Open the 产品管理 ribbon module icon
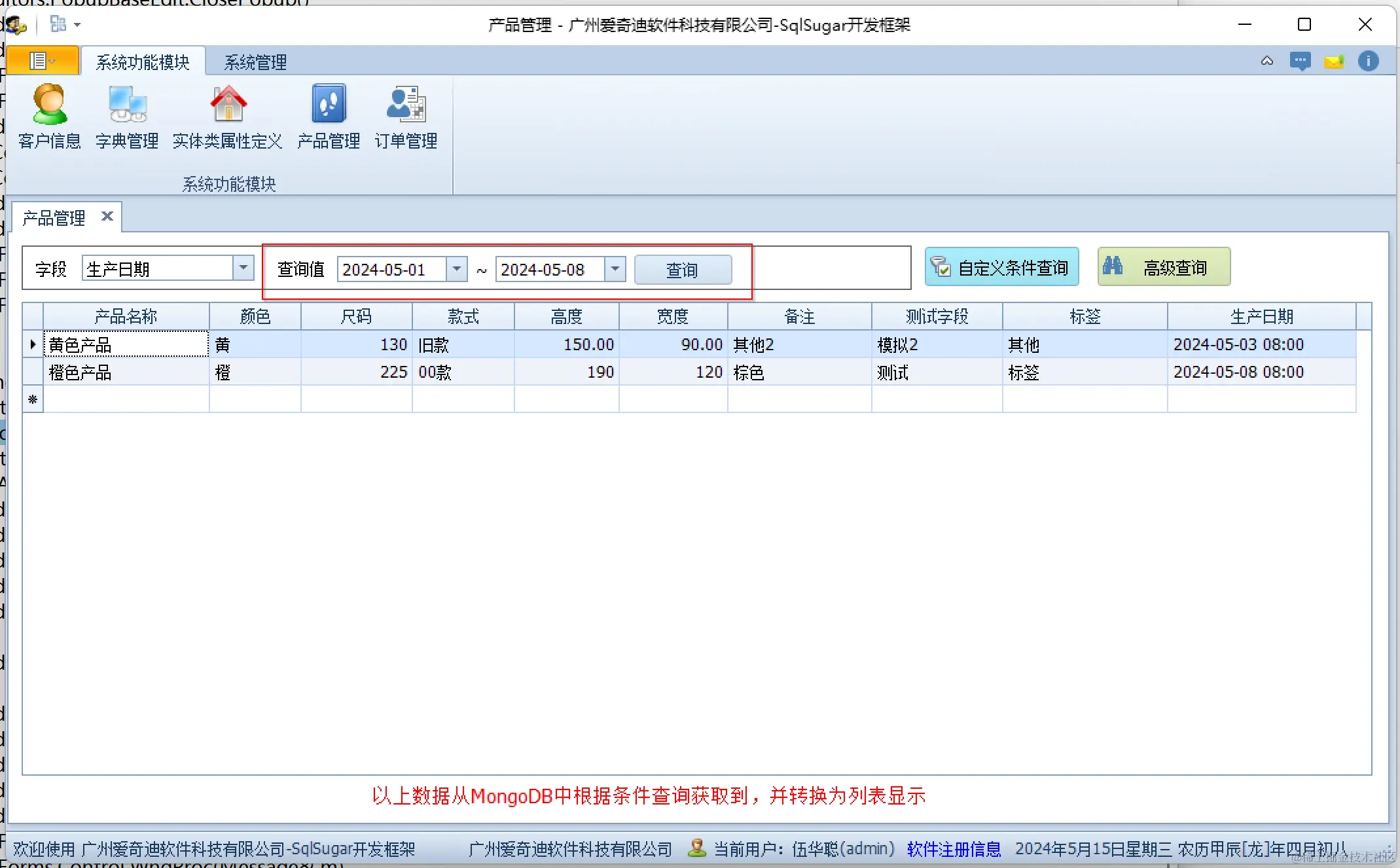This screenshot has width=1400, height=868. tap(329, 117)
